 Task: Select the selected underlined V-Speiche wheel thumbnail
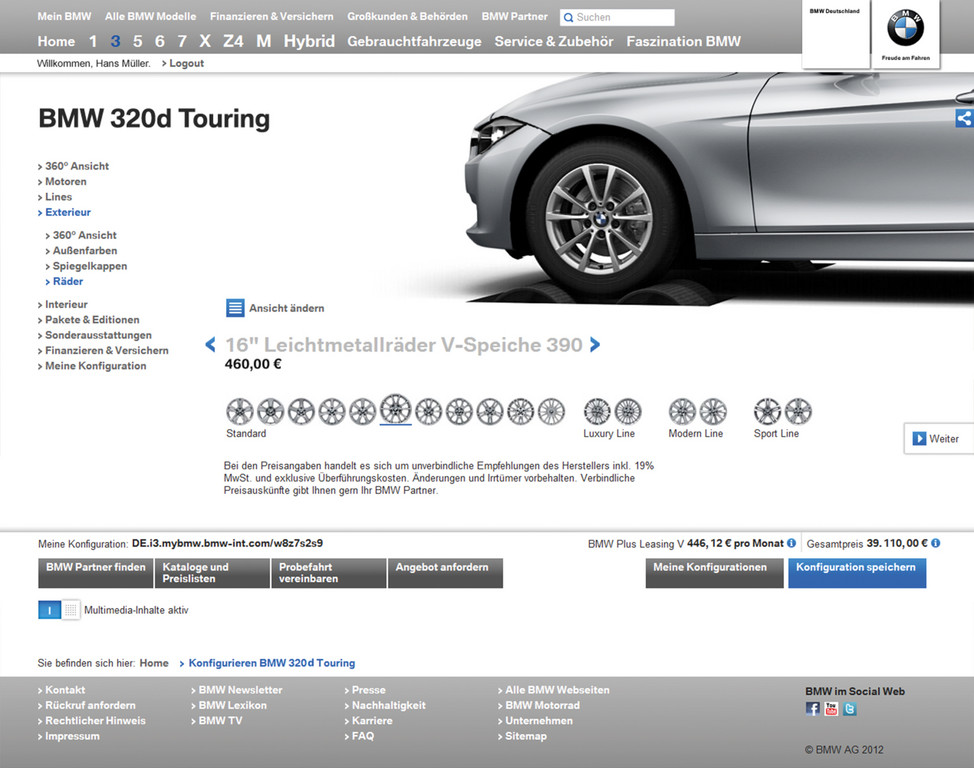pos(396,409)
